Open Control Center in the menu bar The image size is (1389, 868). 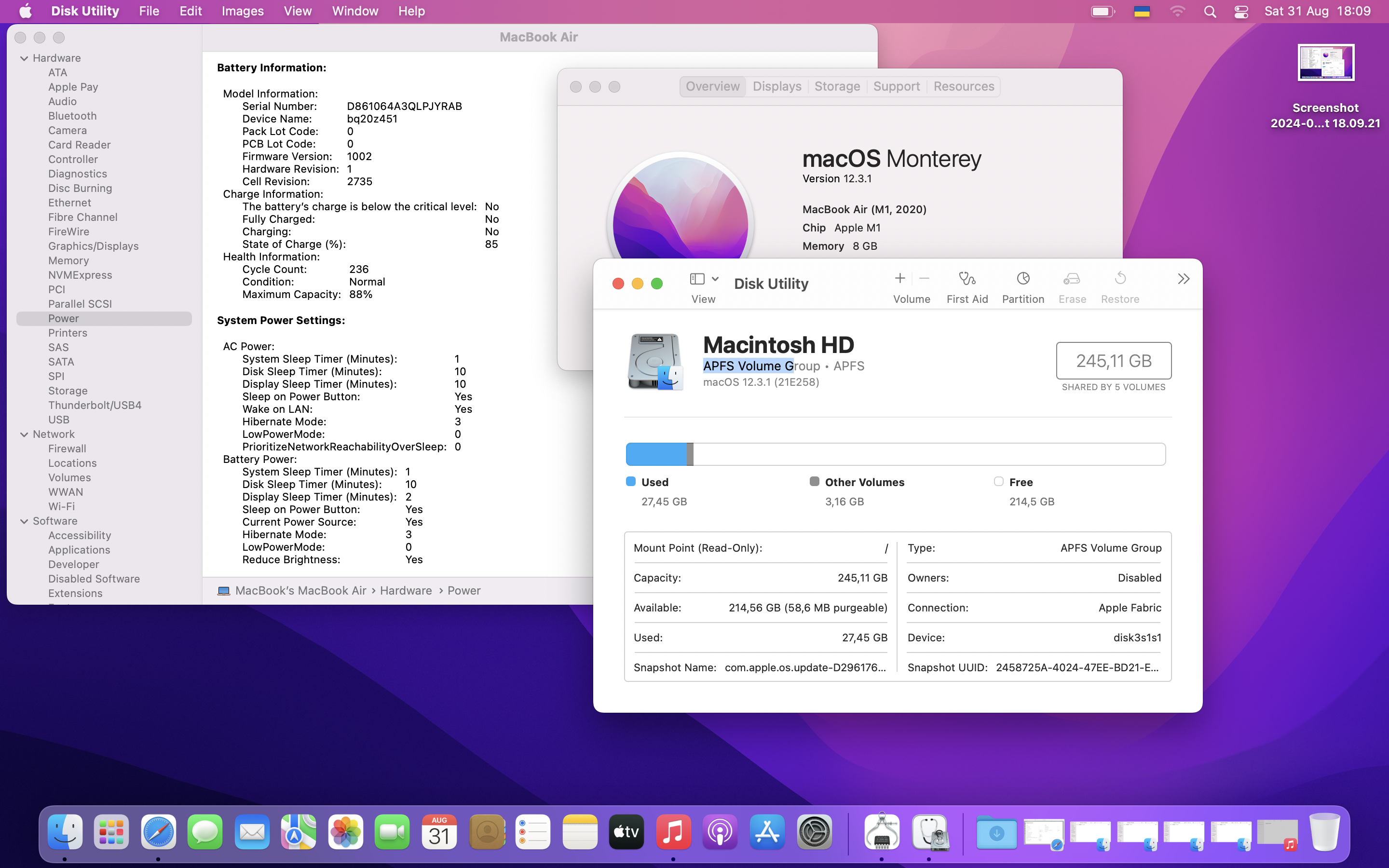point(1241,12)
